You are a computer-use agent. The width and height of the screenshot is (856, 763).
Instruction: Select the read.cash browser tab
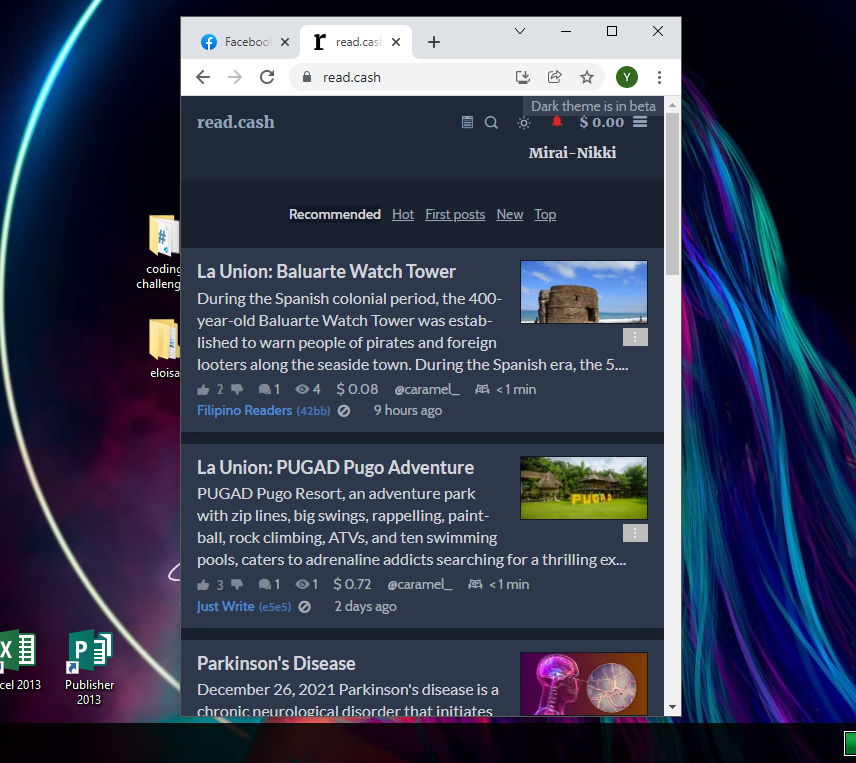[x=356, y=42]
